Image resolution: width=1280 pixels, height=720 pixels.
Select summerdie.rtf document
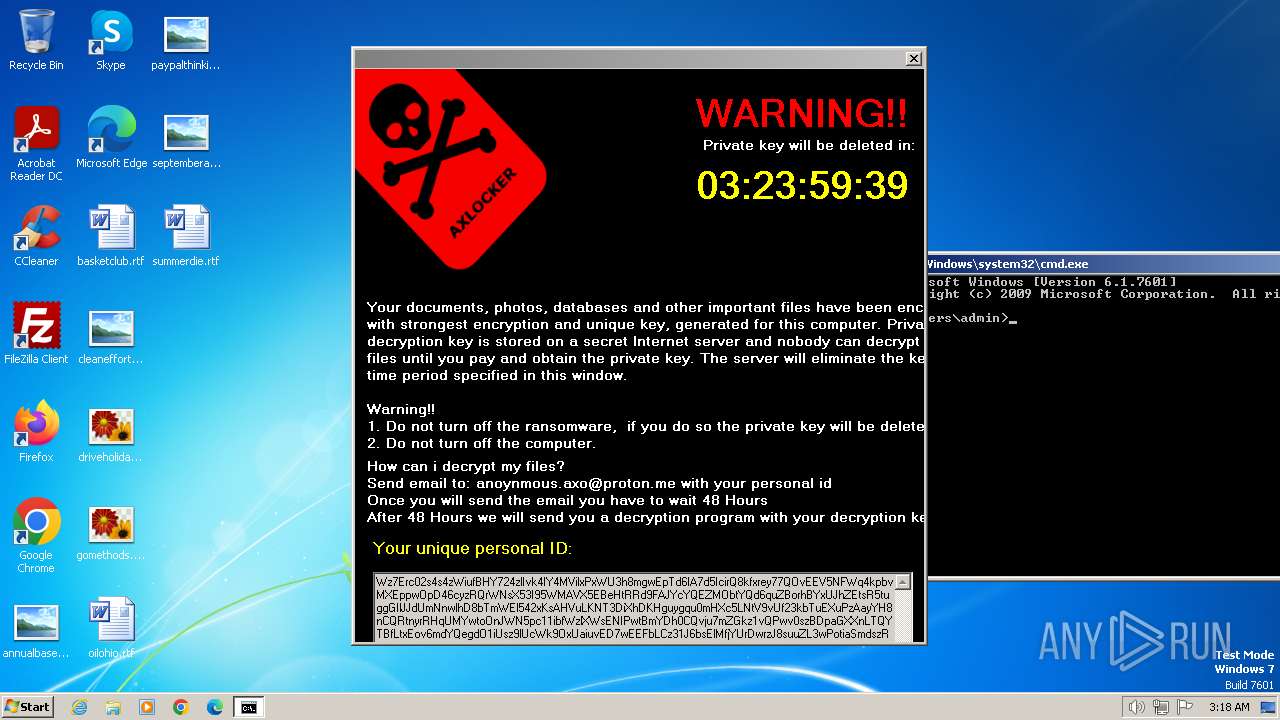coord(186,236)
